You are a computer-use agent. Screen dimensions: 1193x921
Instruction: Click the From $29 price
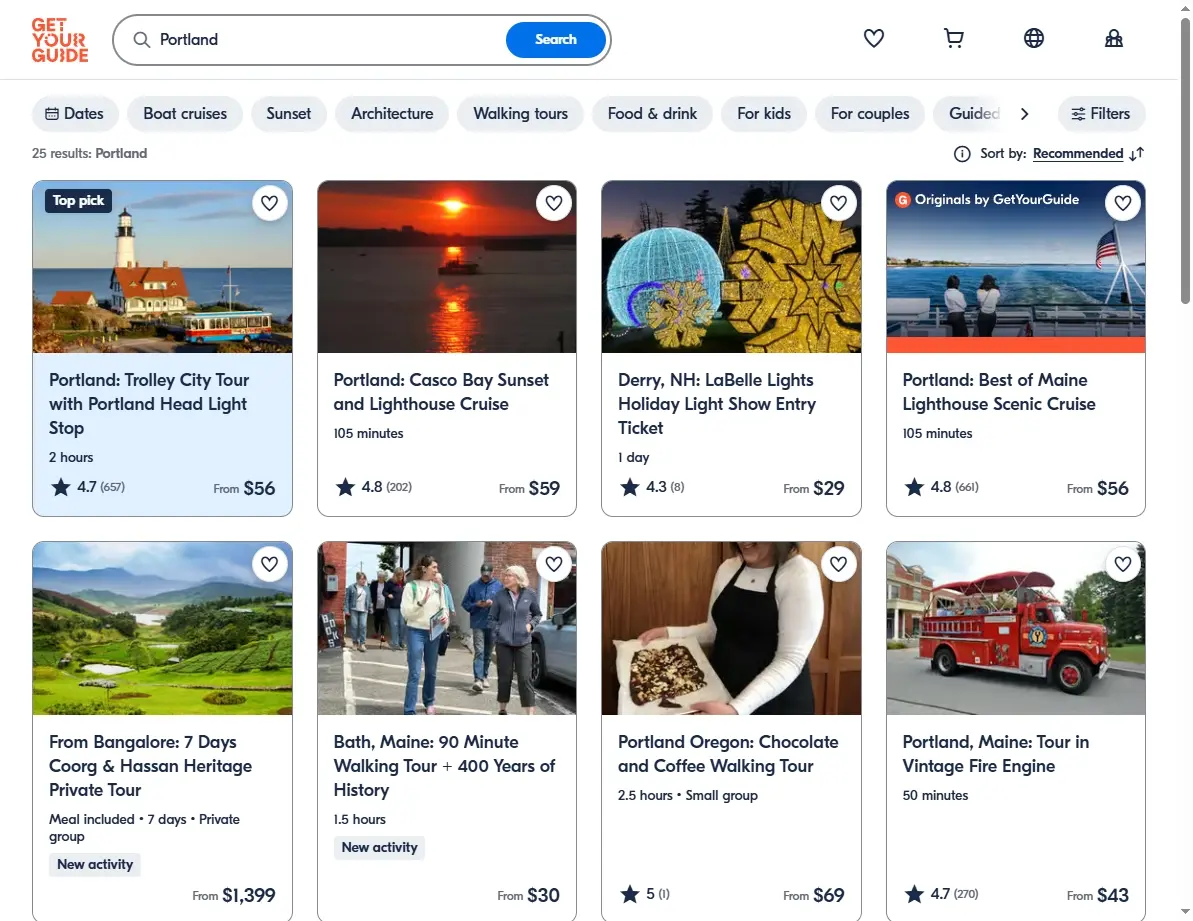[813, 488]
